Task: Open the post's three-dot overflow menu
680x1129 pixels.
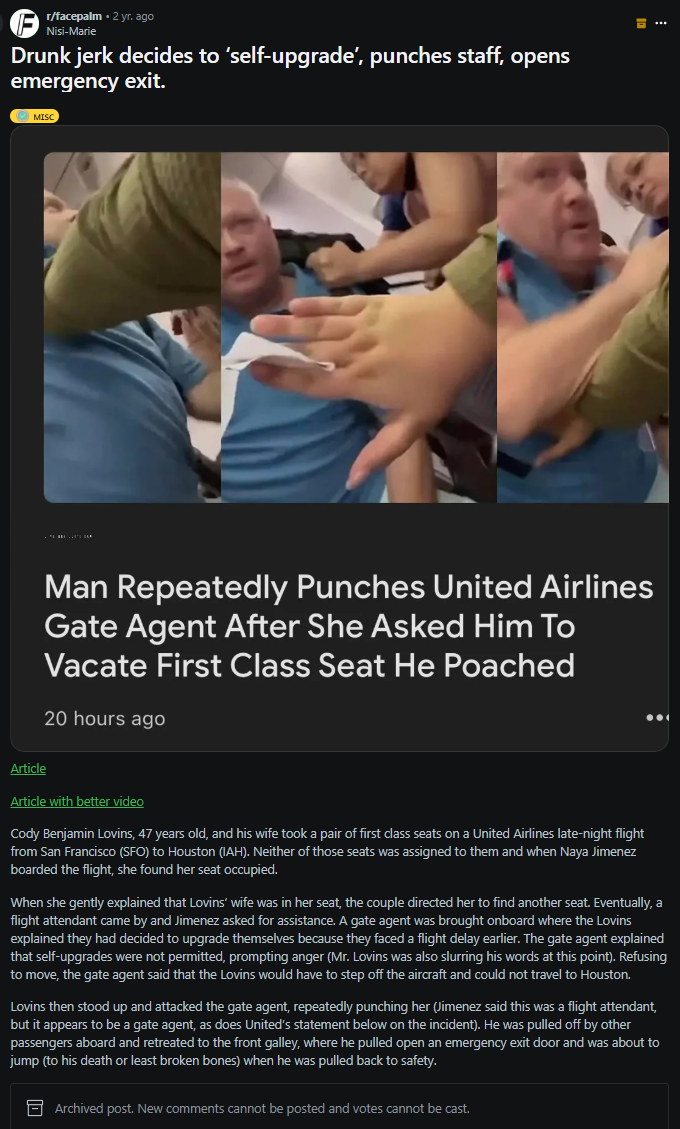Action: click(x=661, y=23)
